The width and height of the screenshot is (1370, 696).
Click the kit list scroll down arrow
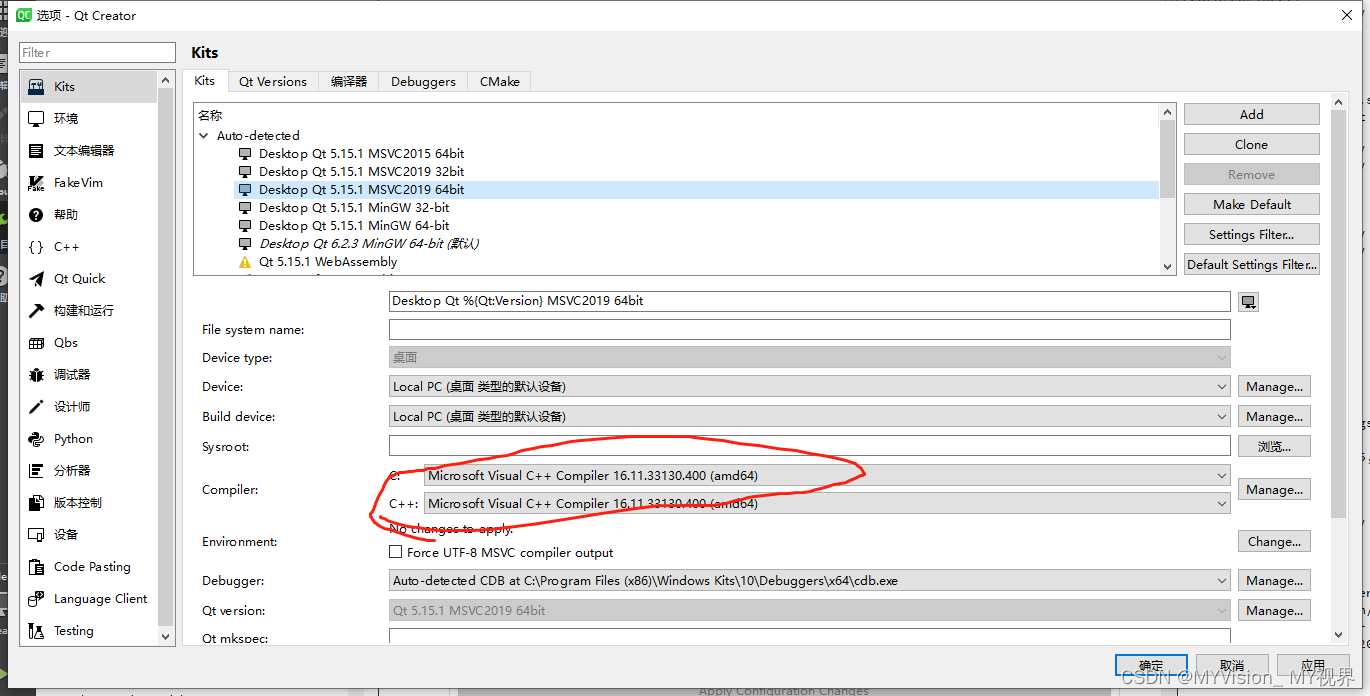(1167, 267)
